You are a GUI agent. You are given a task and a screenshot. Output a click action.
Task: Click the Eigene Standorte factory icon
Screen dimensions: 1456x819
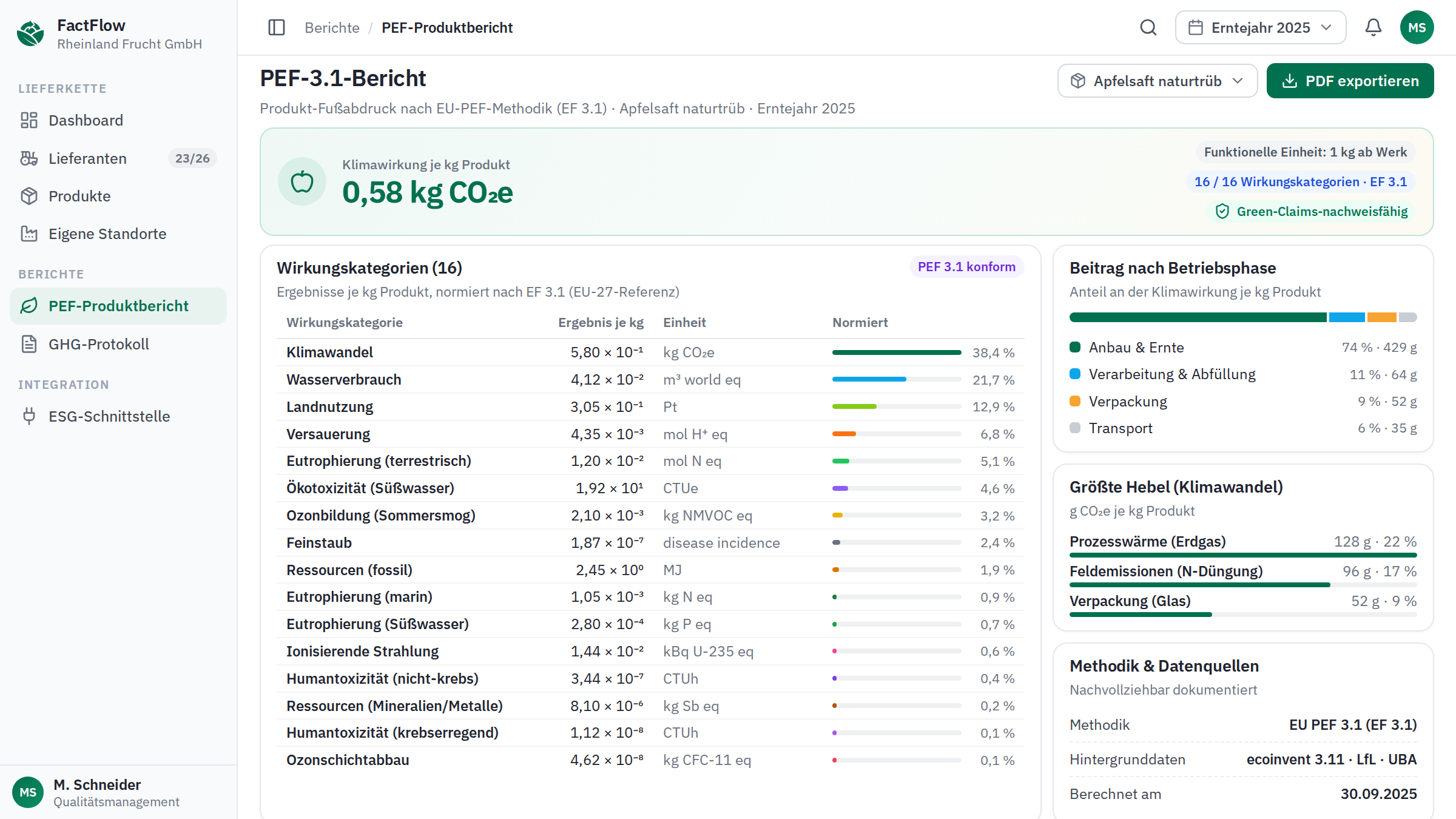pyautogui.click(x=29, y=234)
